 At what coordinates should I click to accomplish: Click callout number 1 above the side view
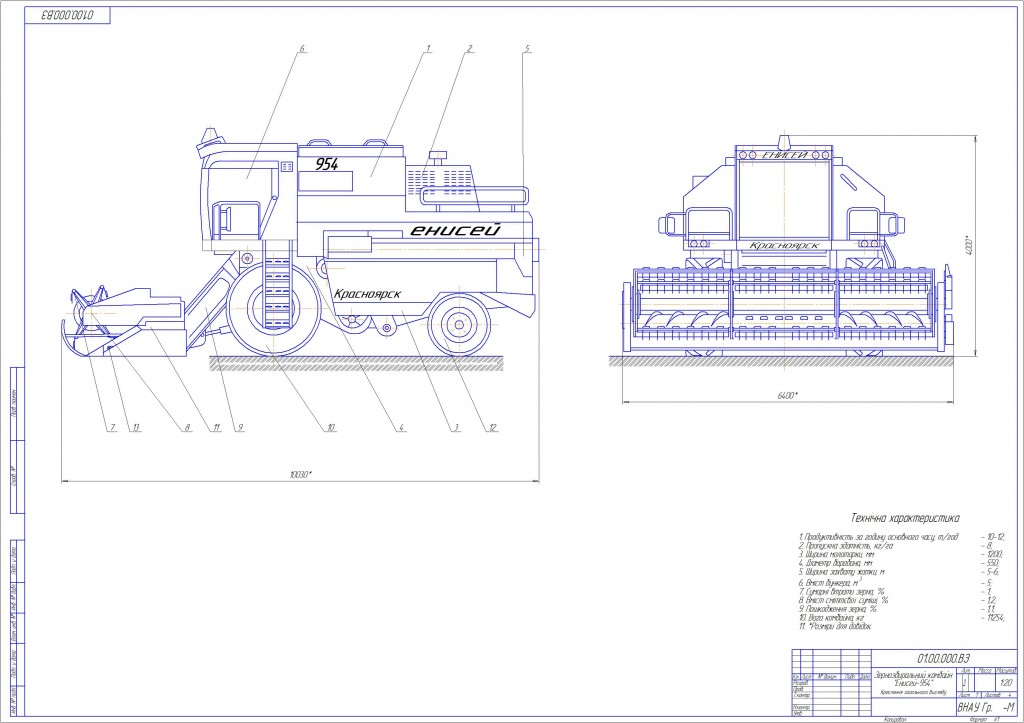[428, 48]
